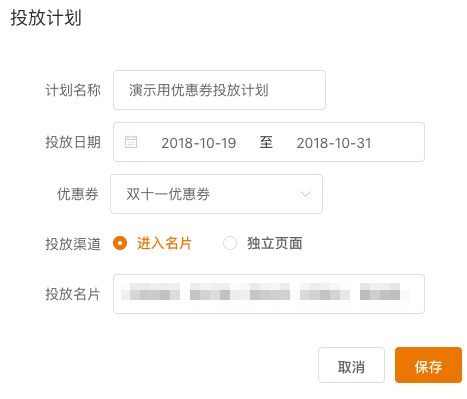Screen dimensions: 467x399
Task: Focus the 计划名称 input field
Action: coord(219,90)
